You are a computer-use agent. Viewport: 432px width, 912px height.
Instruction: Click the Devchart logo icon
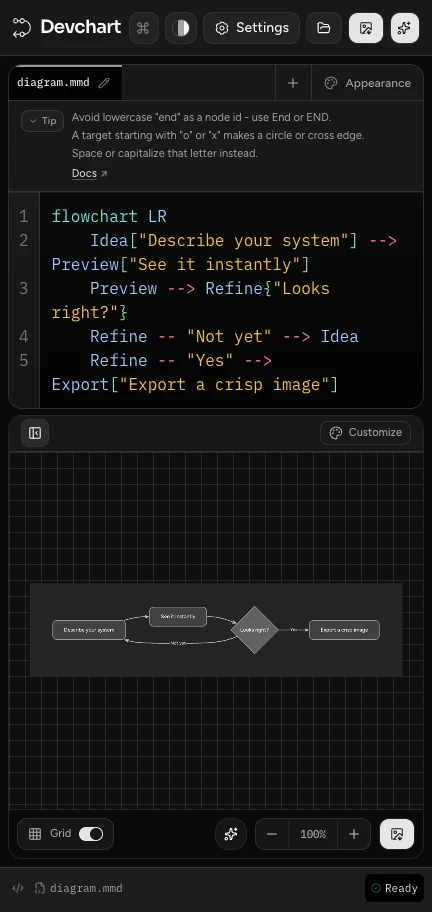click(22, 27)
